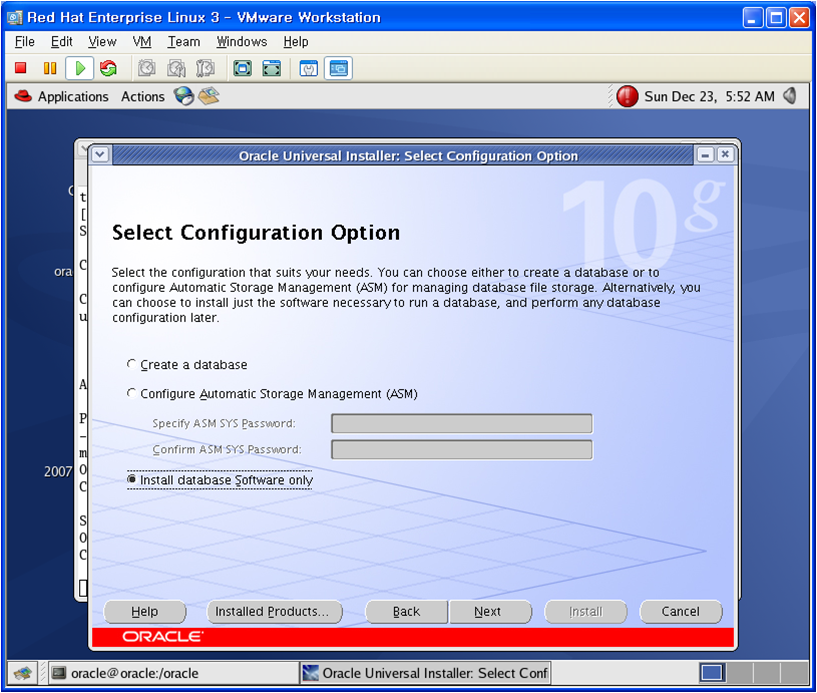This screenshot has width=817, height=693.
Task: Enter quick switch mode
Action: coord(271,68)
